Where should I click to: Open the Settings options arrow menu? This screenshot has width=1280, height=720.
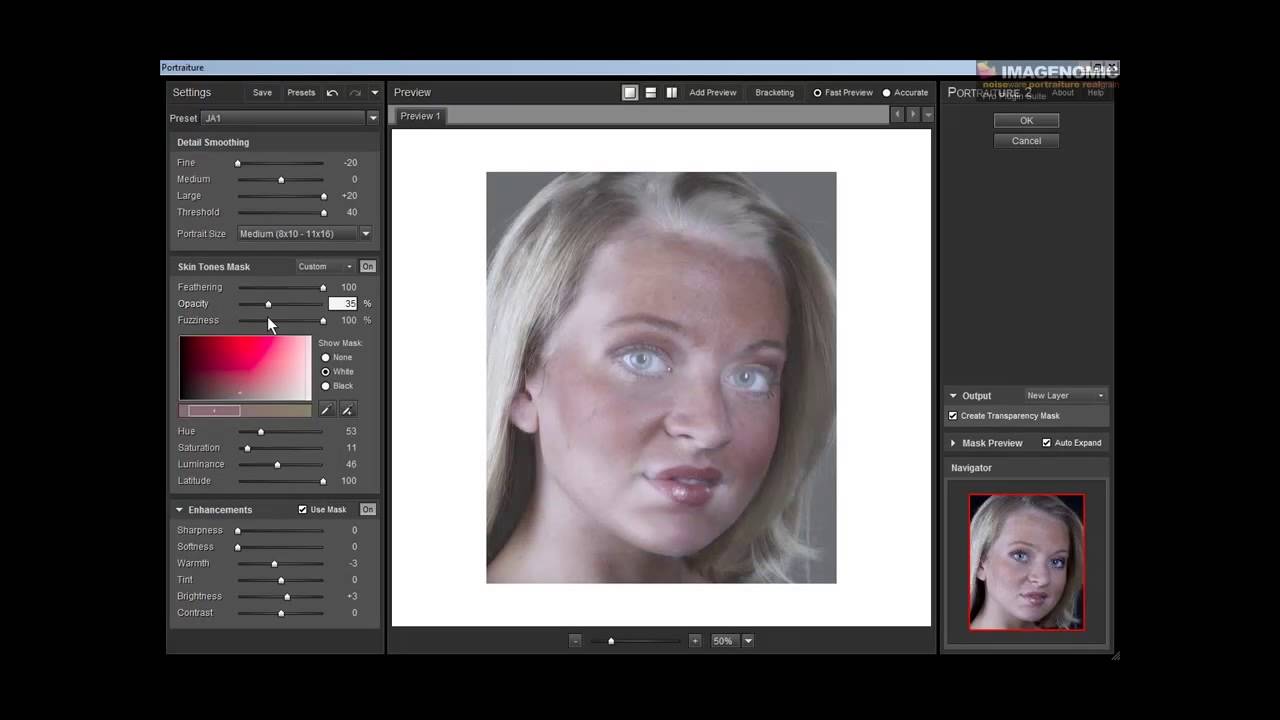point(375,93)
